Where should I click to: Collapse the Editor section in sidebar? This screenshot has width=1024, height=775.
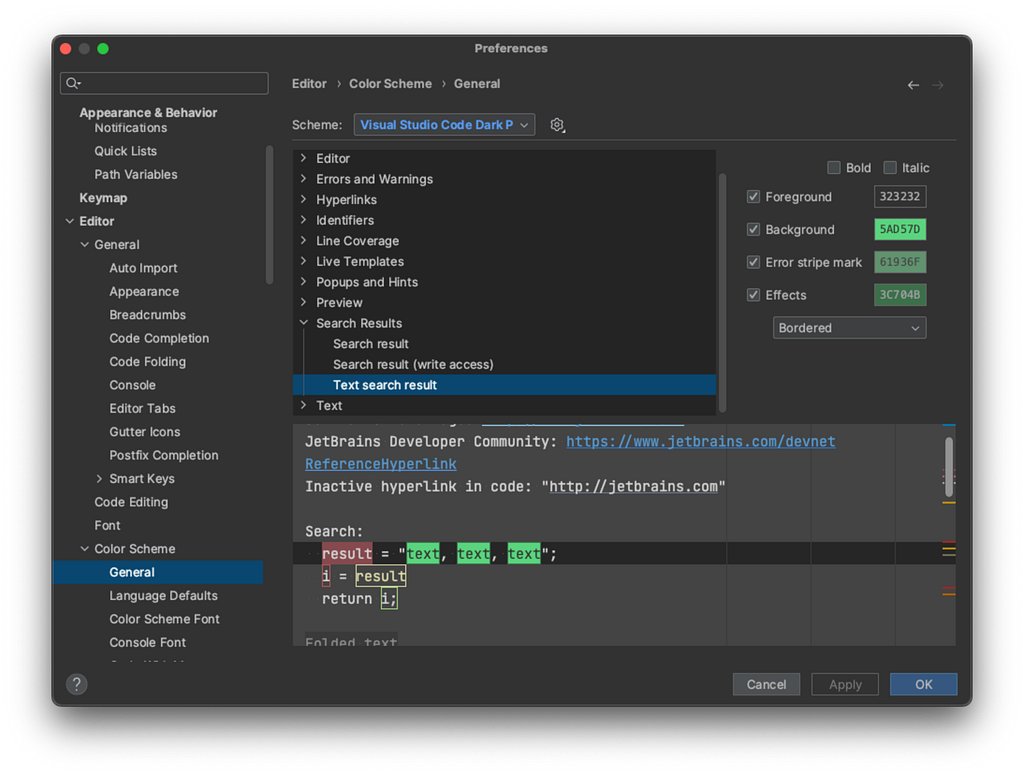70,221
